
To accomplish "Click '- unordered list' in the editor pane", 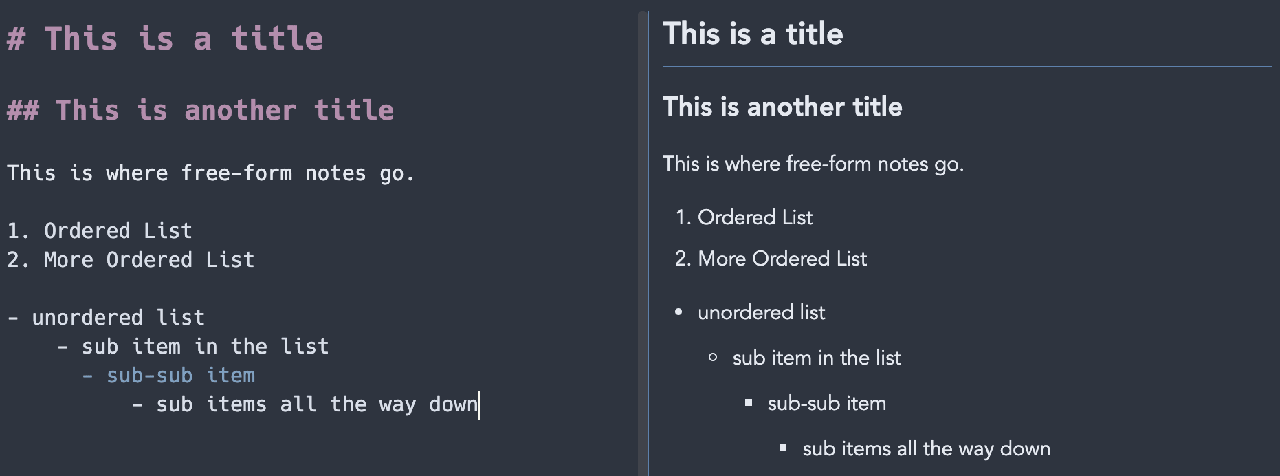I will click(106, 318).
